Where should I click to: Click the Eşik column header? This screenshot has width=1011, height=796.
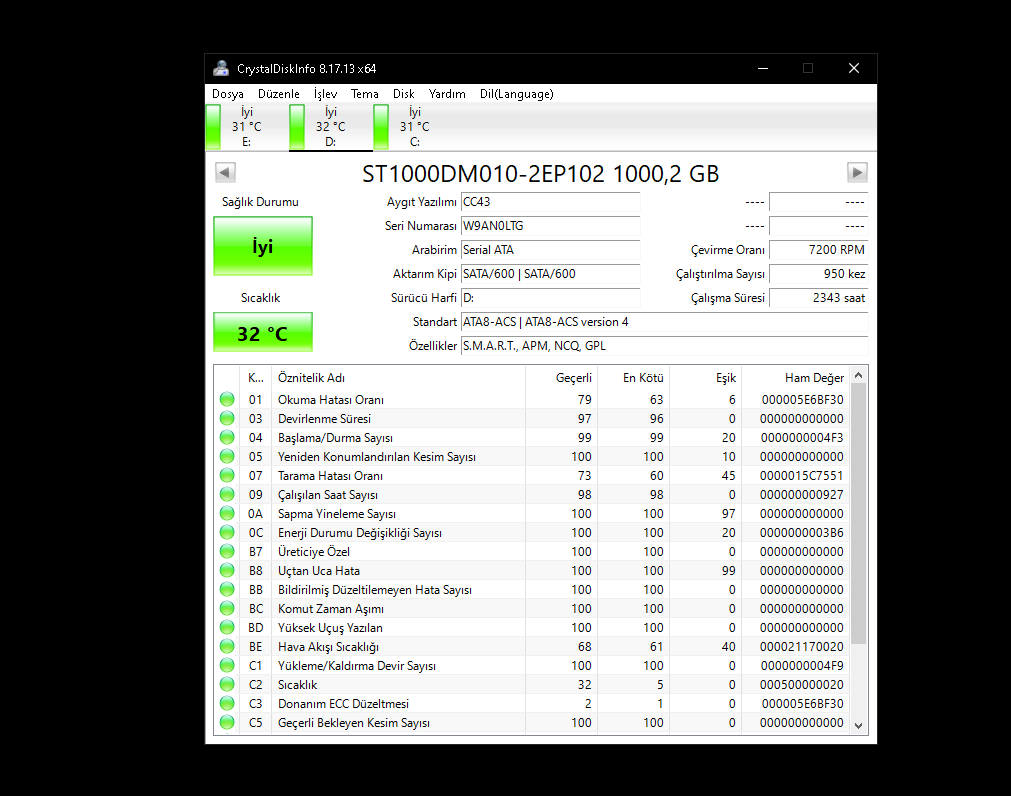pos(705,378)
